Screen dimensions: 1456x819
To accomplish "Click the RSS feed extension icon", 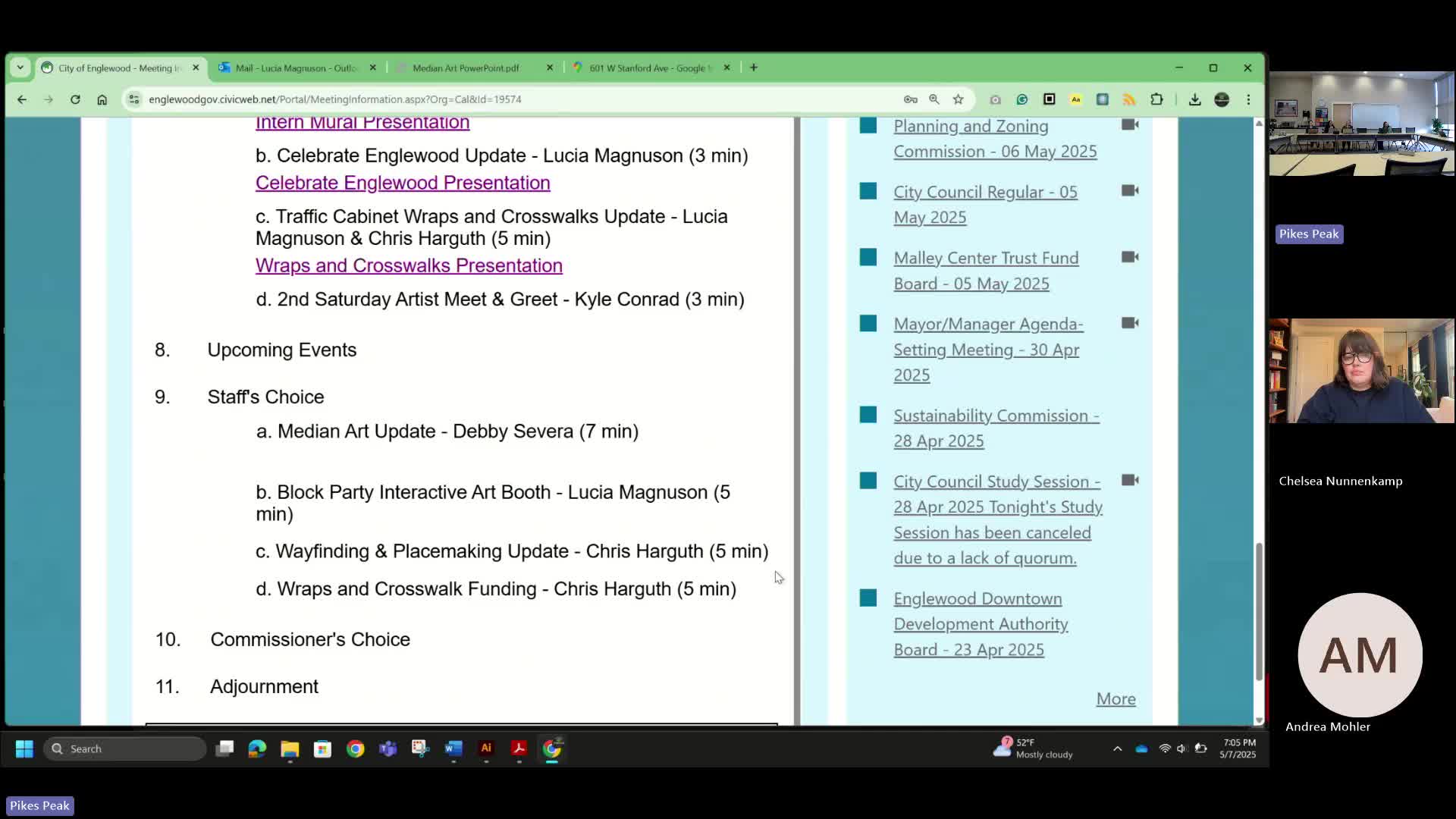I will click(1129, 99).
